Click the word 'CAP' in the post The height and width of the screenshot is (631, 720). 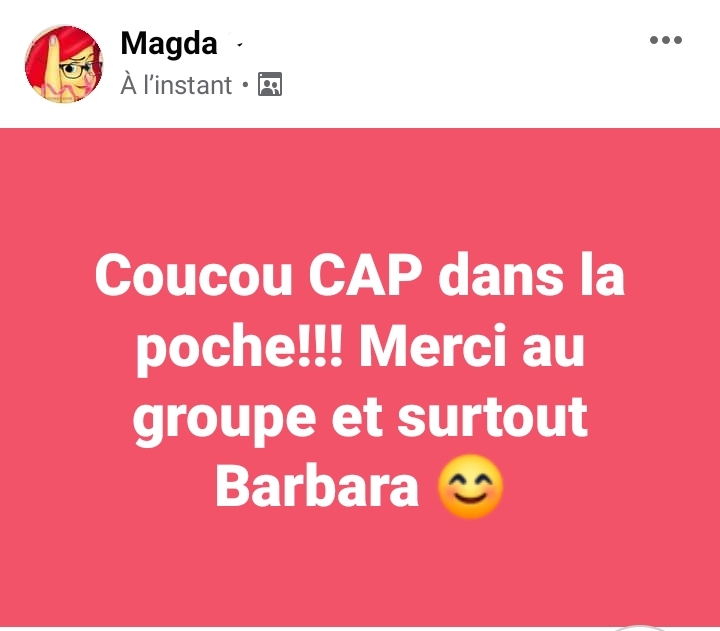coord(366,274)
